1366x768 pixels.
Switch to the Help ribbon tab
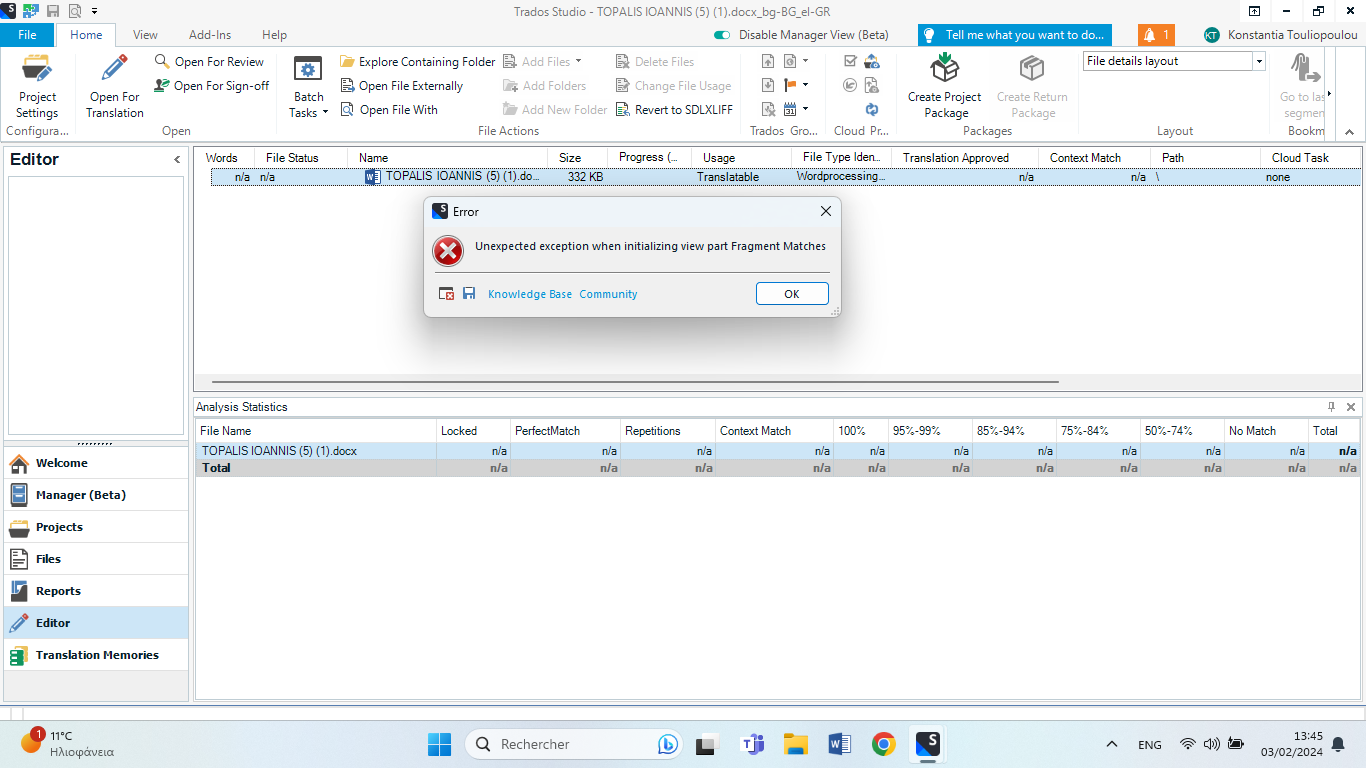pos(274,35)
